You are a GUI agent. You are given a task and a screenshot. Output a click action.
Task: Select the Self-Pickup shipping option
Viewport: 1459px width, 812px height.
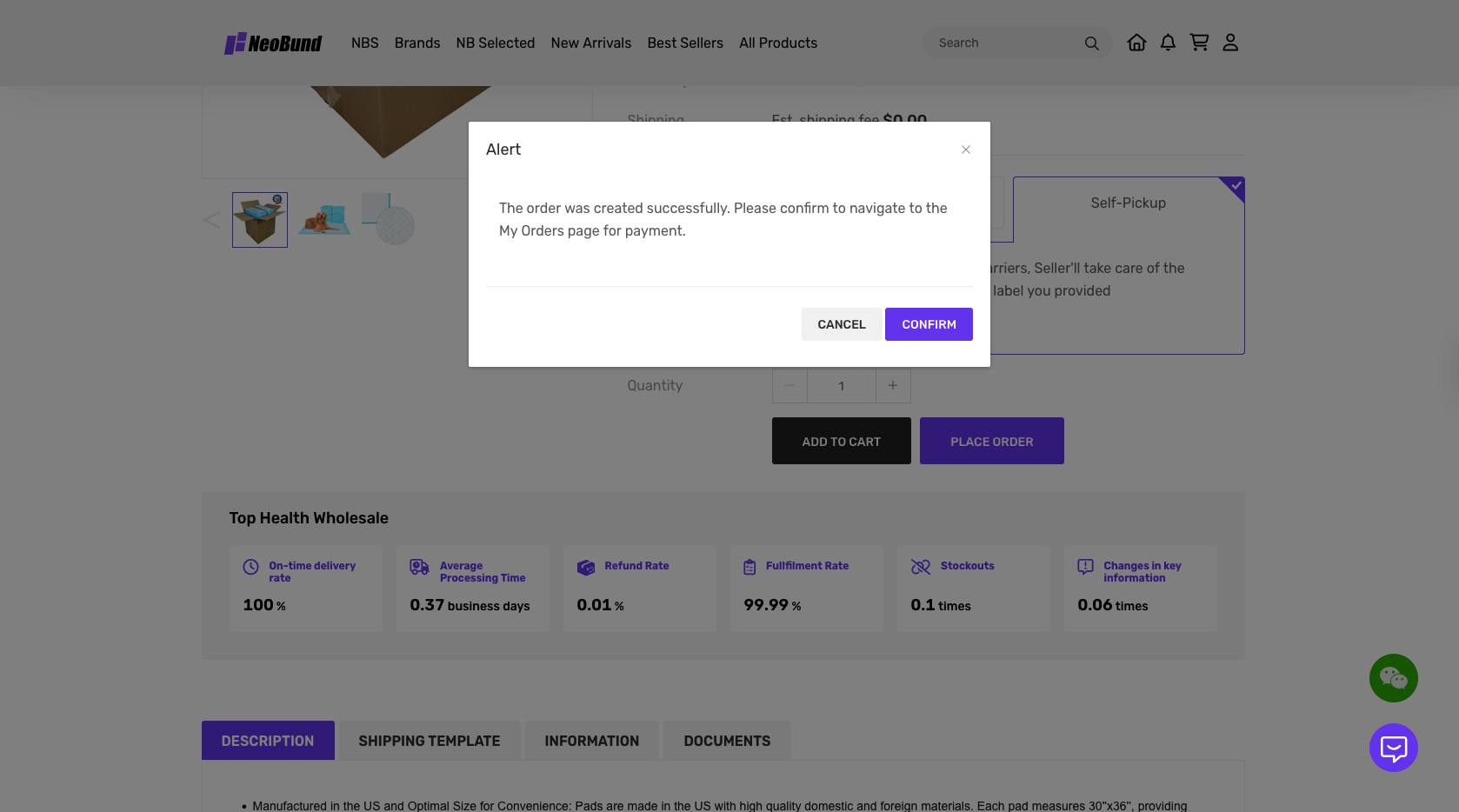coord(1128,203)
